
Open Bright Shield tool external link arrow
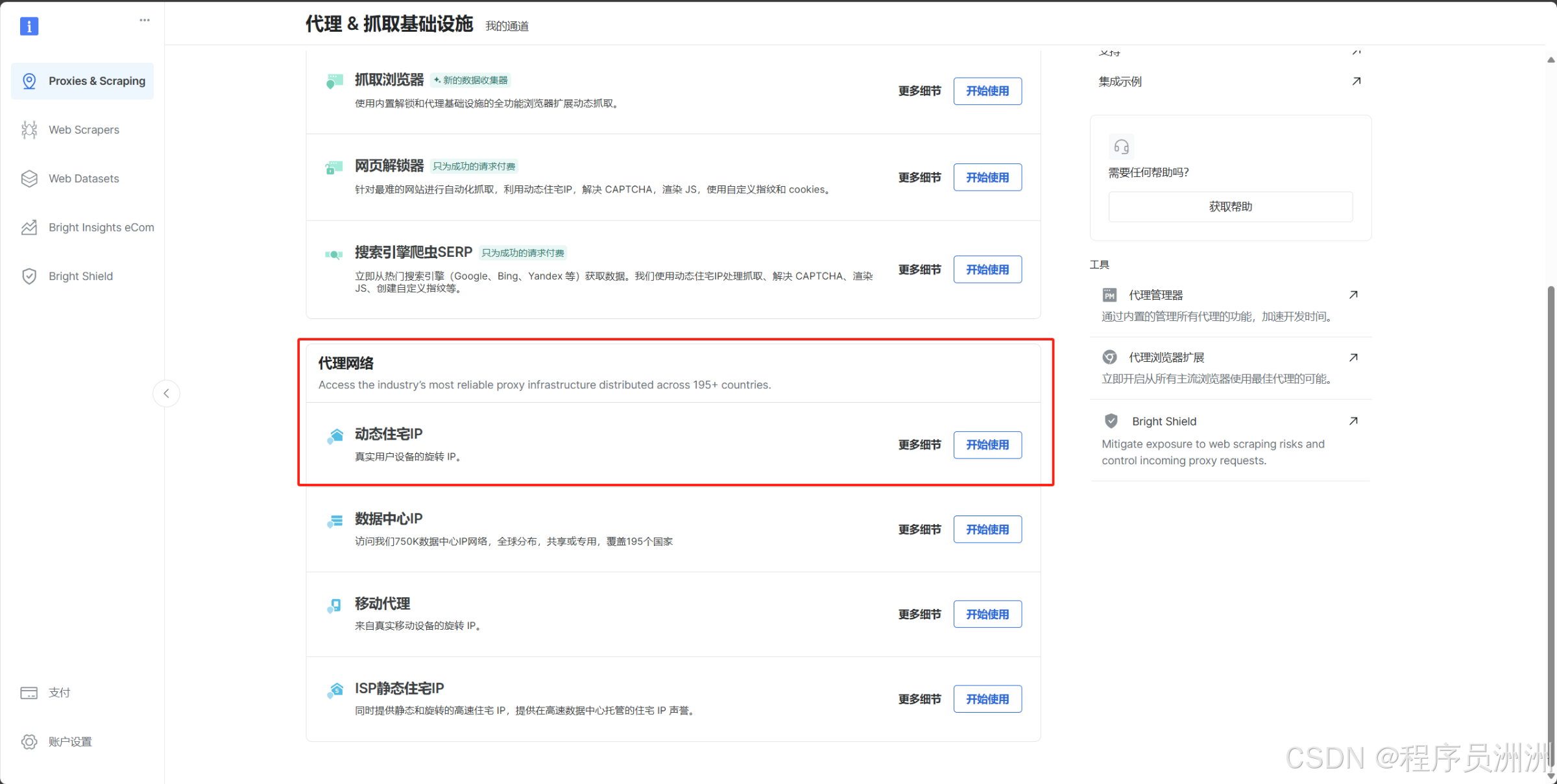1353,422
